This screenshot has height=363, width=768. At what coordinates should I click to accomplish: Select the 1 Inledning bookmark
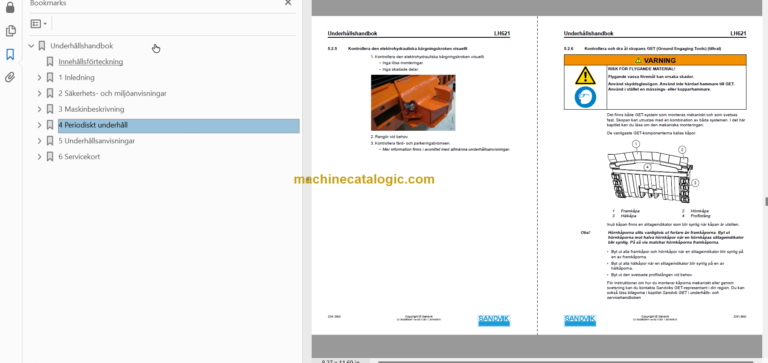tap(76, 77)
